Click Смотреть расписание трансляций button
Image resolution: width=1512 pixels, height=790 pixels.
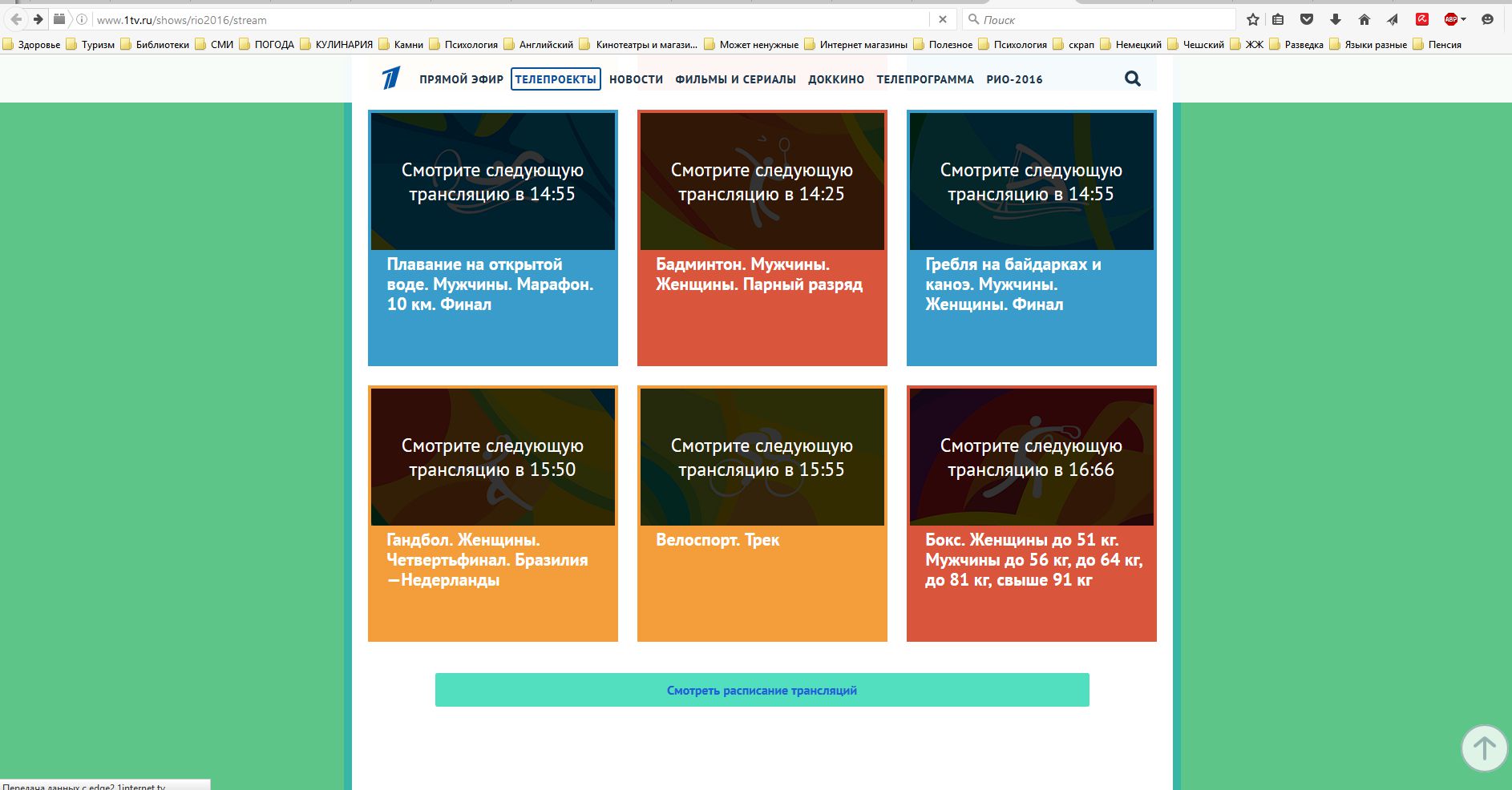point(762,690)
